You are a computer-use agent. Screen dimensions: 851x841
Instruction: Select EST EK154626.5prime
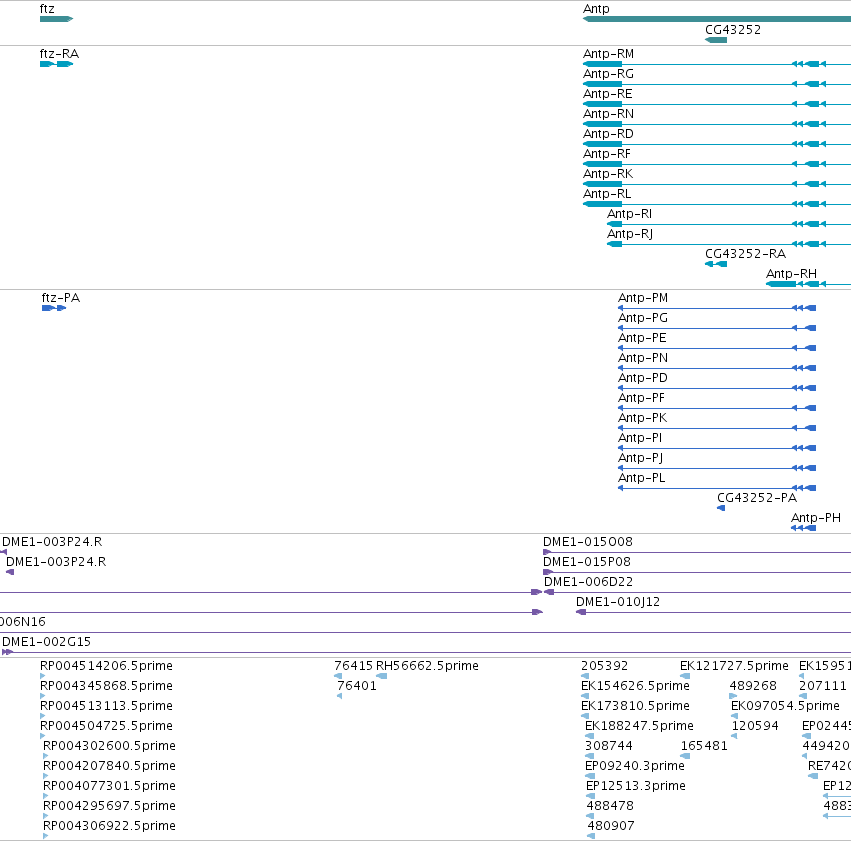coord(635,686)
